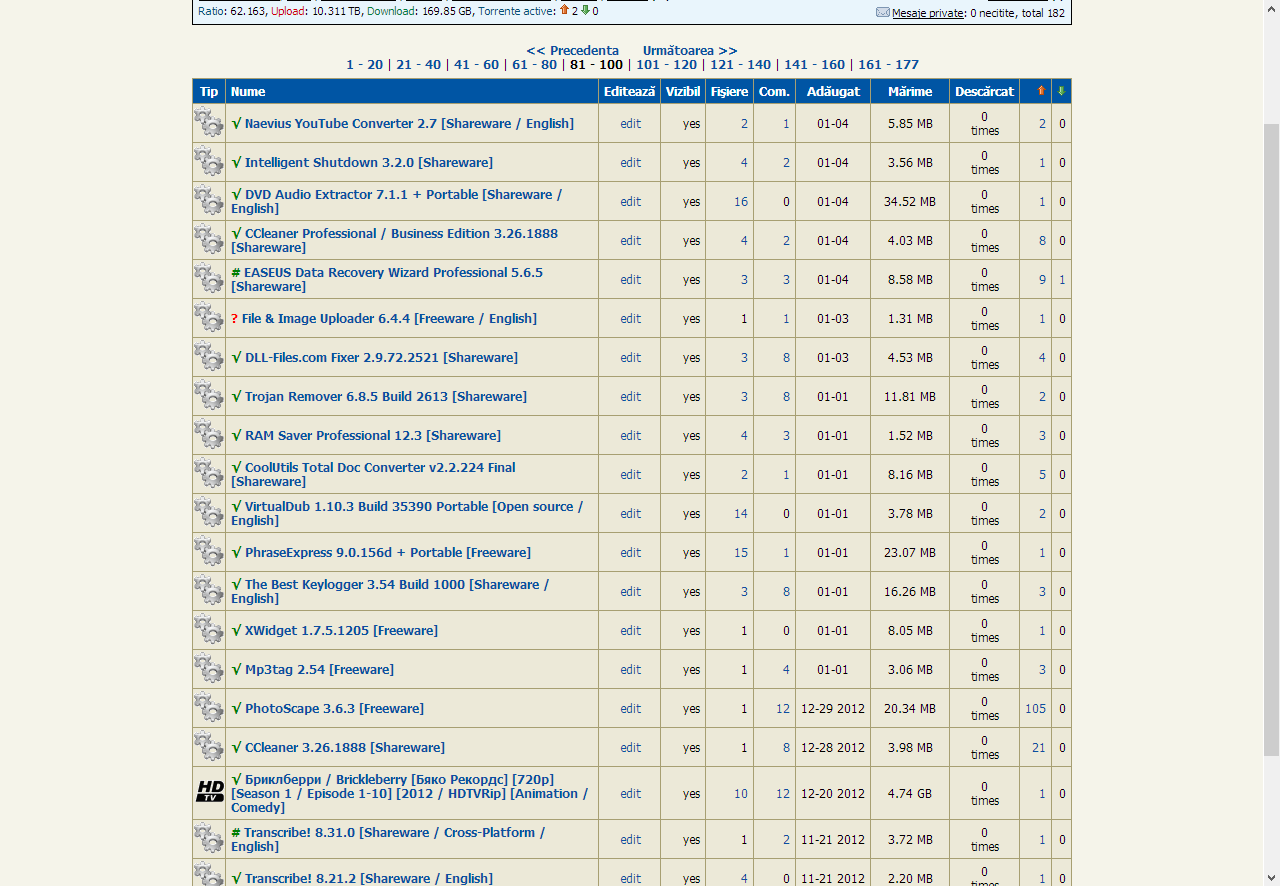Click seeders count 21 for CCleaner 3.26.1888
This screenshot has height=886, width=1280.
tap(1039, 747)
